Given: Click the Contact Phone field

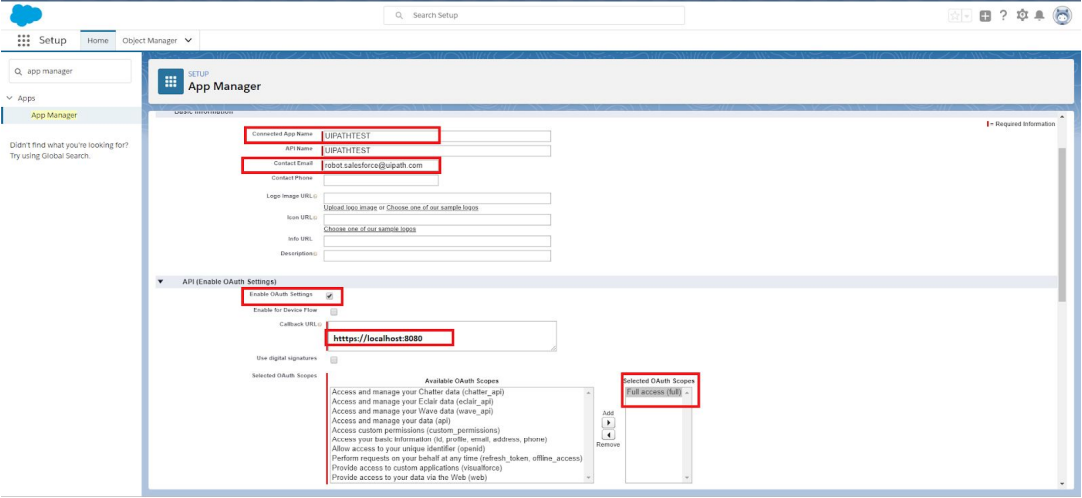Looking at the screenshot, I should click(381, 180).
